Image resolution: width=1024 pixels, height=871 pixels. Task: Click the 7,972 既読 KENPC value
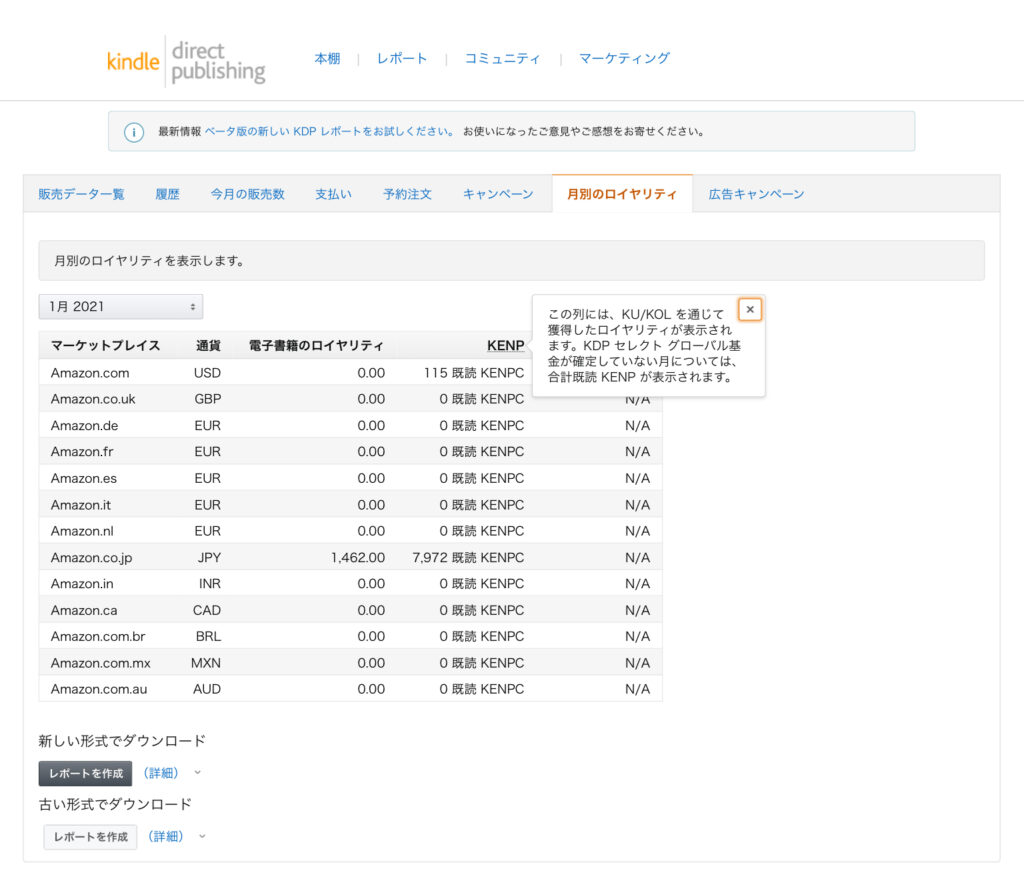click(468, 558)
